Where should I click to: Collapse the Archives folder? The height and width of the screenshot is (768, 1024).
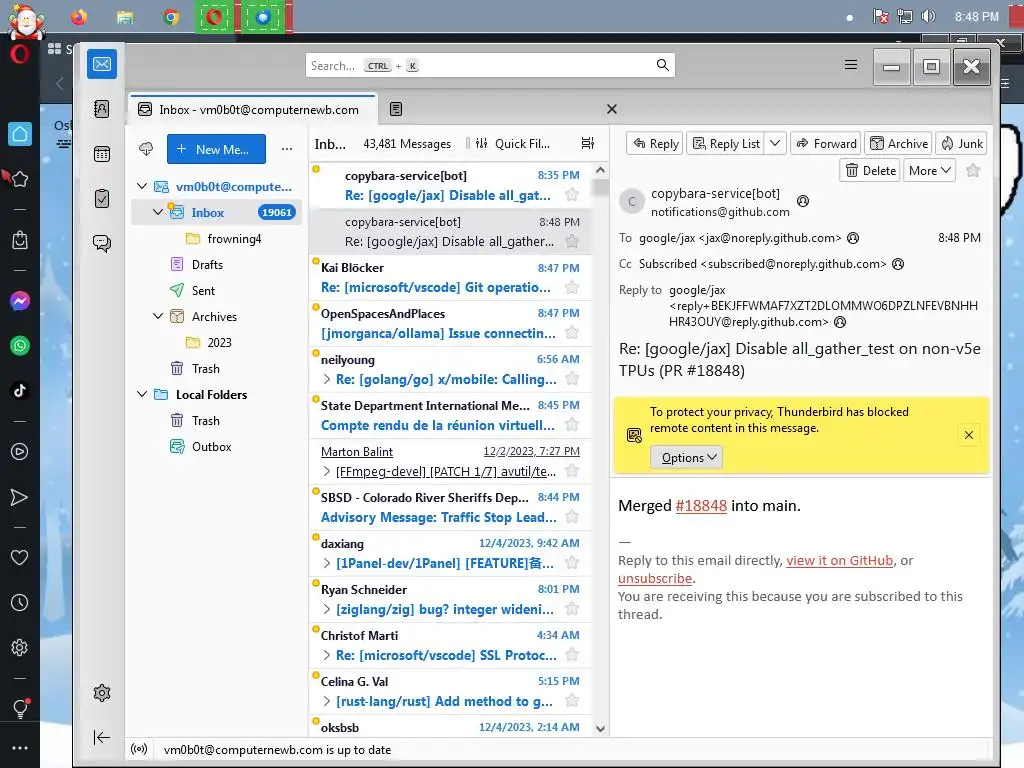[157, 316]
